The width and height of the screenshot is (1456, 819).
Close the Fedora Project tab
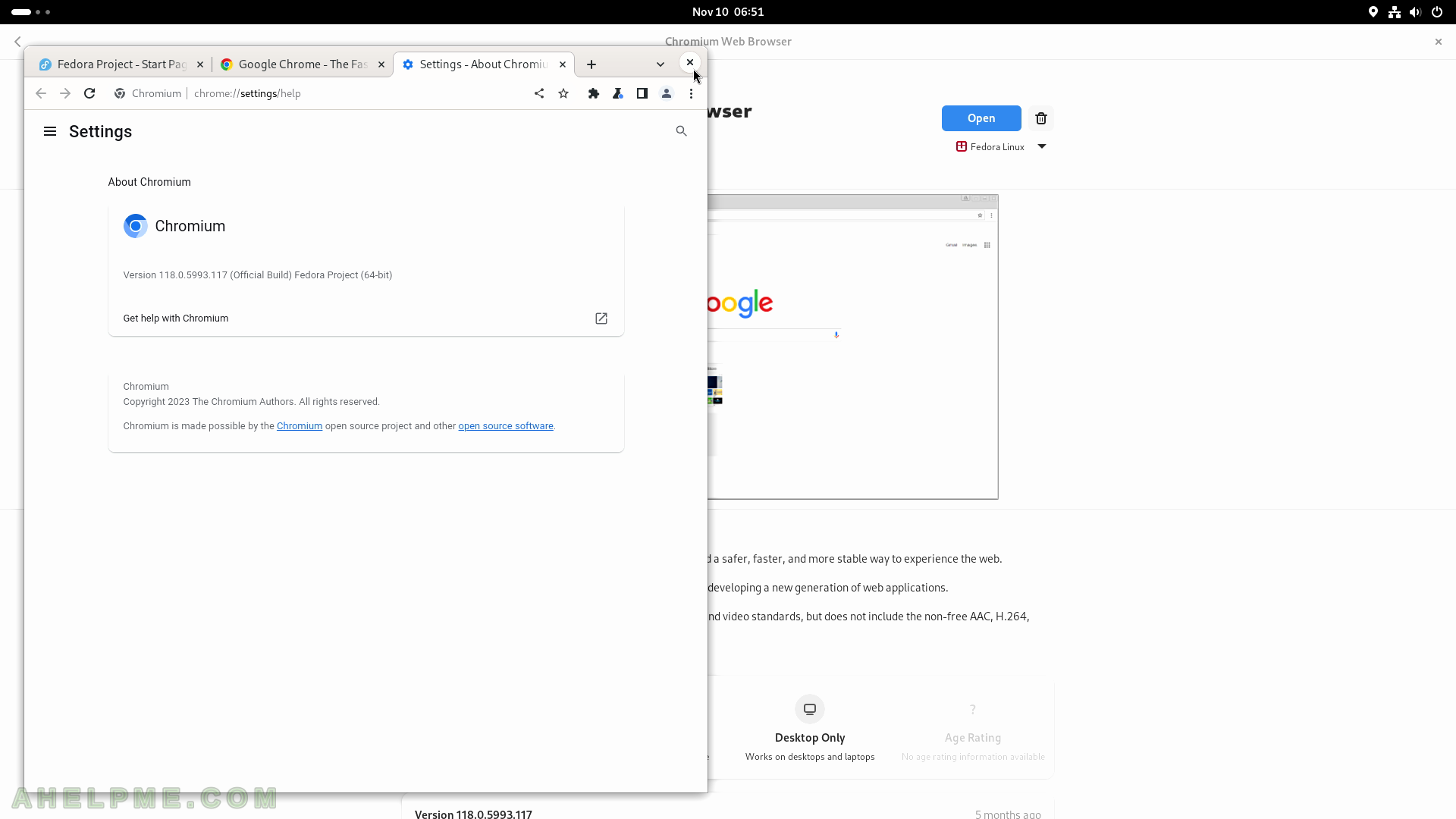click(x=200, y=64)
